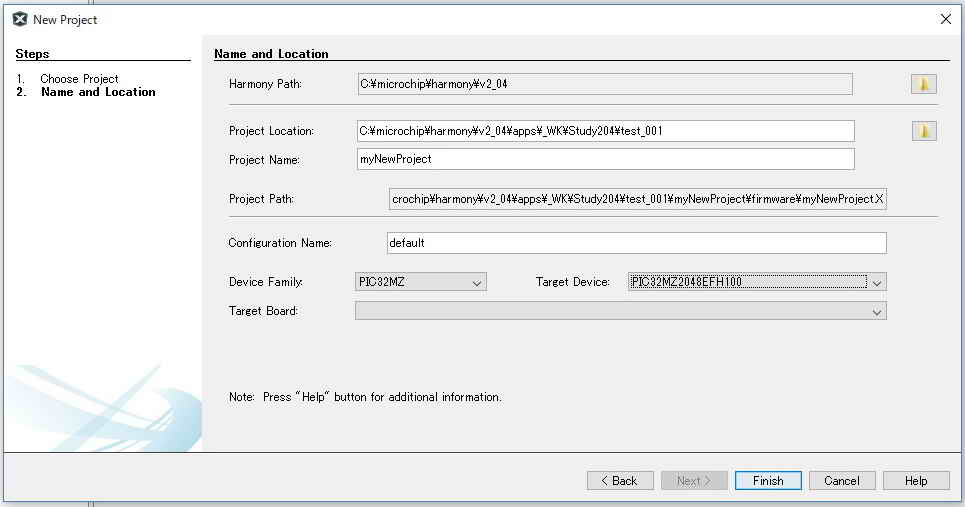Browse for Harmony Path folder icon
This screenshot has width=965, height=507.
pyautogui.click(x=923, y=84)
